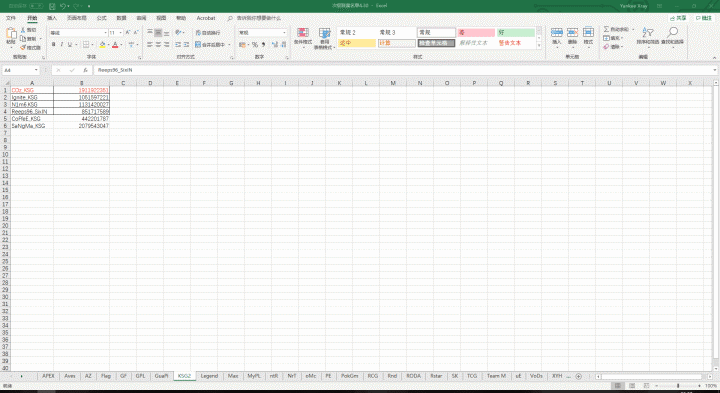The width and height of the screenshot is (720, 393).
Task: Open Conditional Formatting menu
Action: [303, 38]
